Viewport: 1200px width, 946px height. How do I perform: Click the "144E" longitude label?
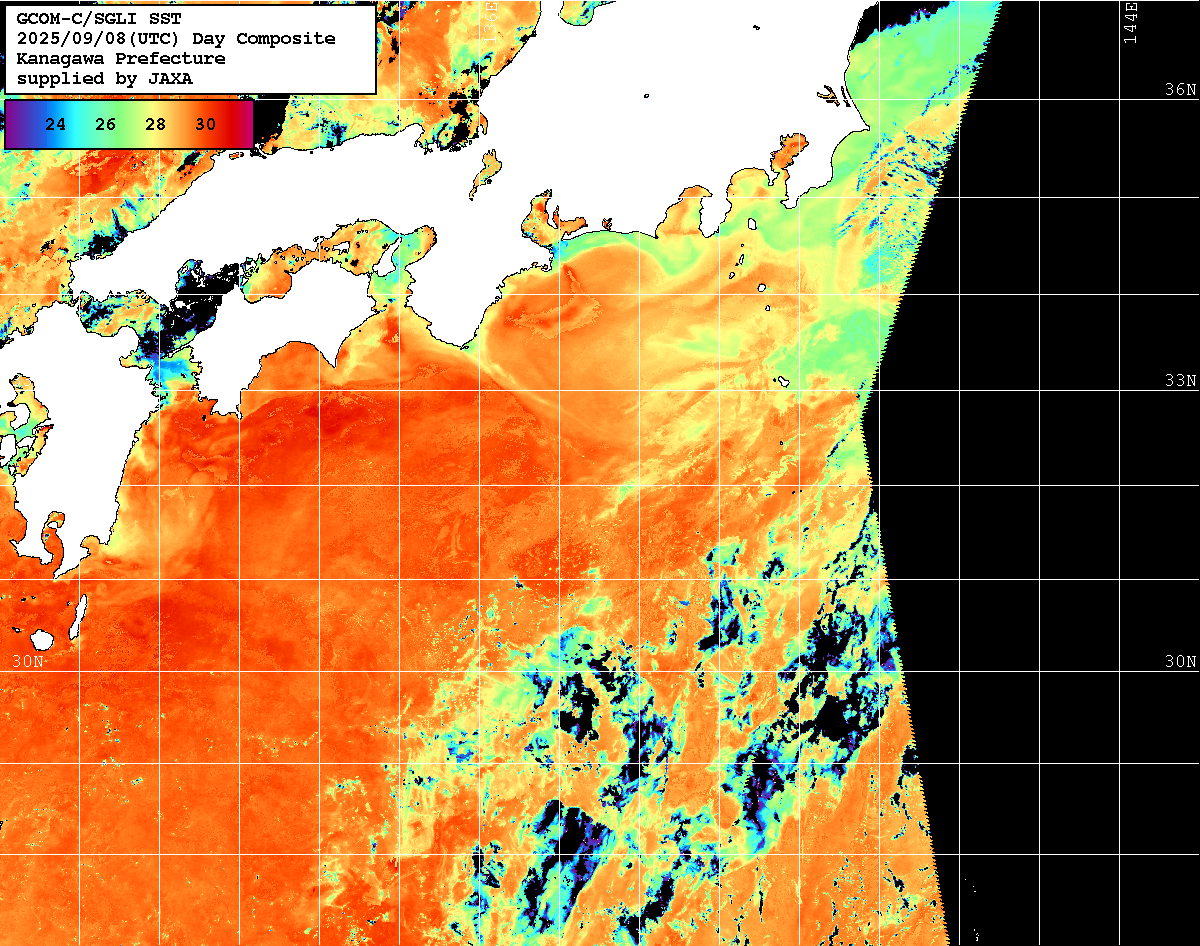1131,22
